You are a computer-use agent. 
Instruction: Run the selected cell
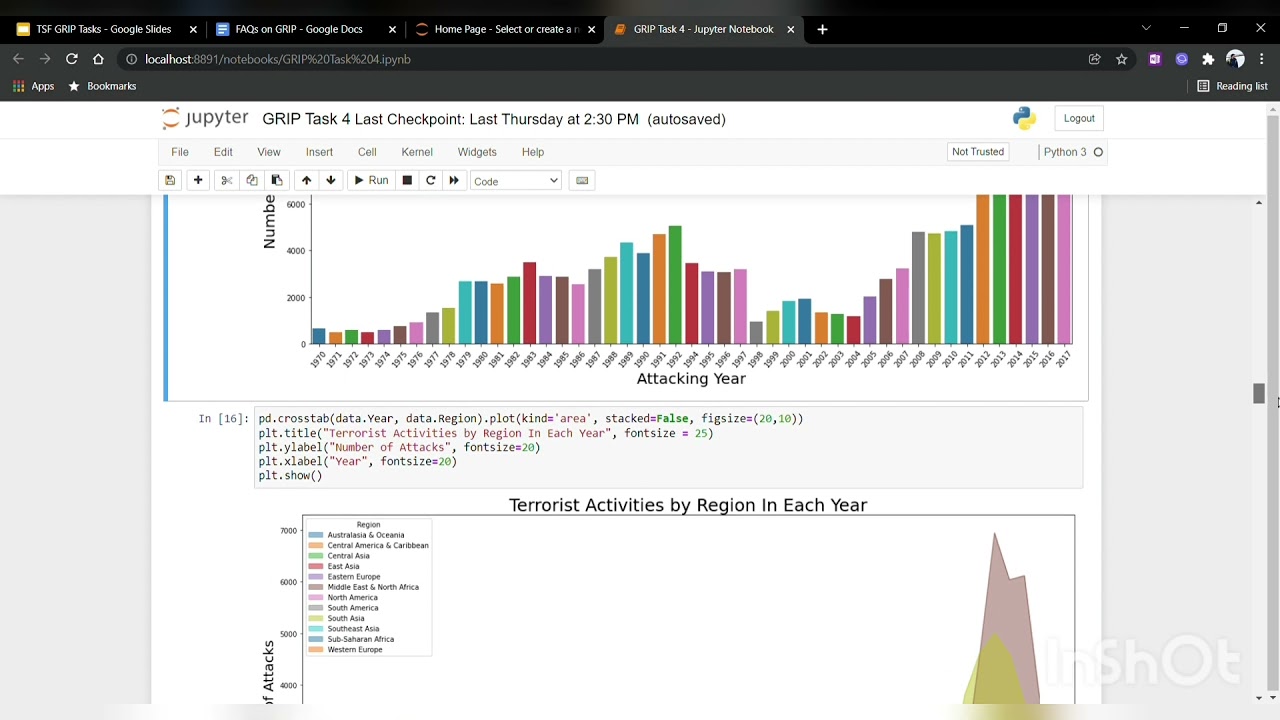[370, 180]
